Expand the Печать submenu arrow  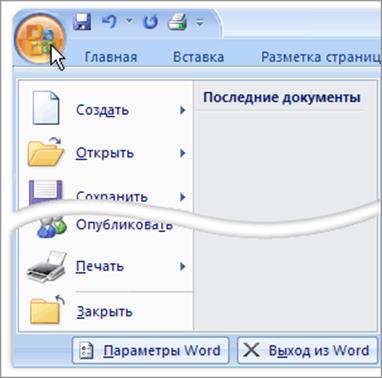[182, 266]
